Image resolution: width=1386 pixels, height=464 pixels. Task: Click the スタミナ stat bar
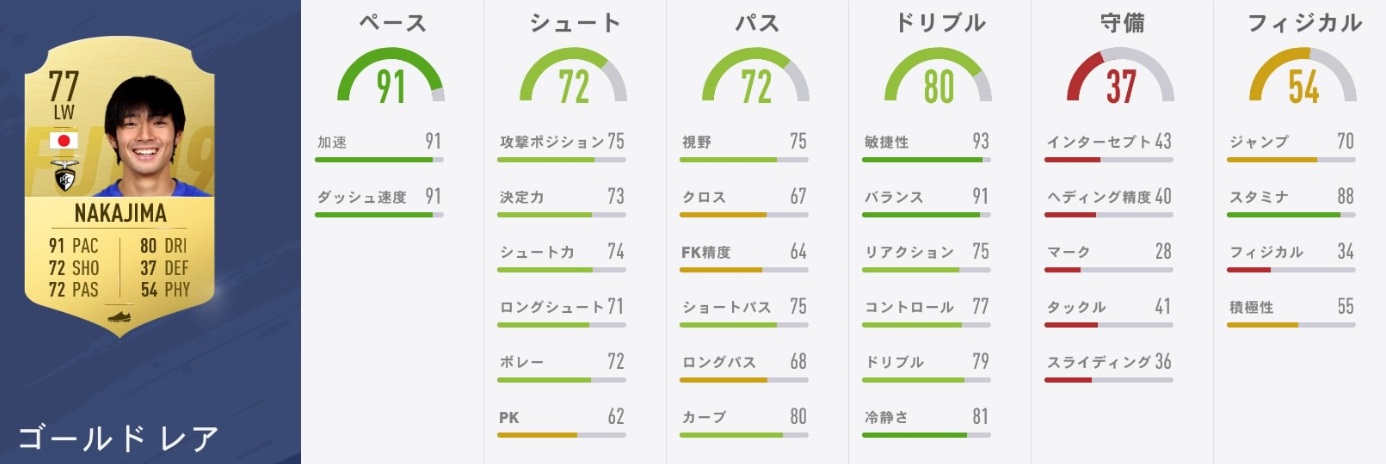click(x=1291, y=215)
